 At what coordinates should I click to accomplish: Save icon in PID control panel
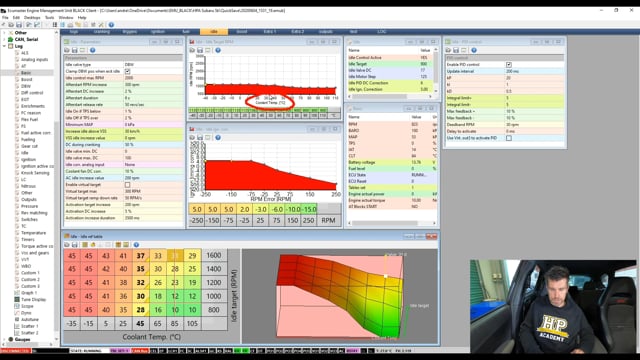point(456,50)
